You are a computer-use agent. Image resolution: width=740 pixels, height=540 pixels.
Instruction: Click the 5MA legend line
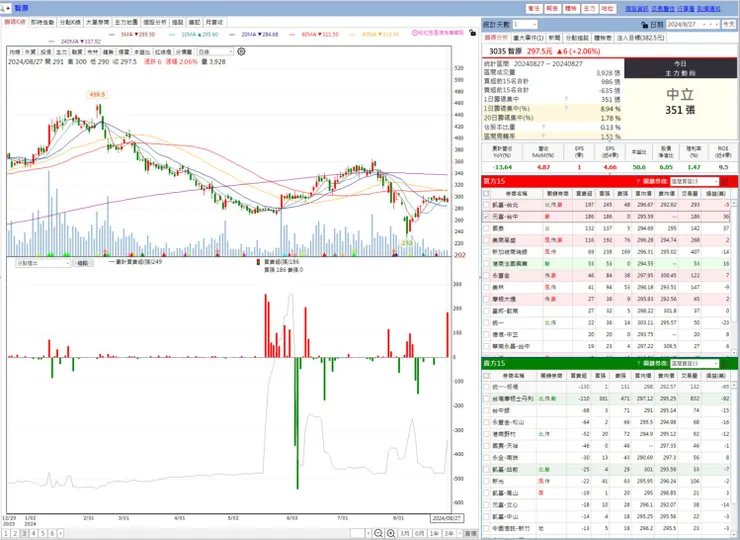[132, 34]
